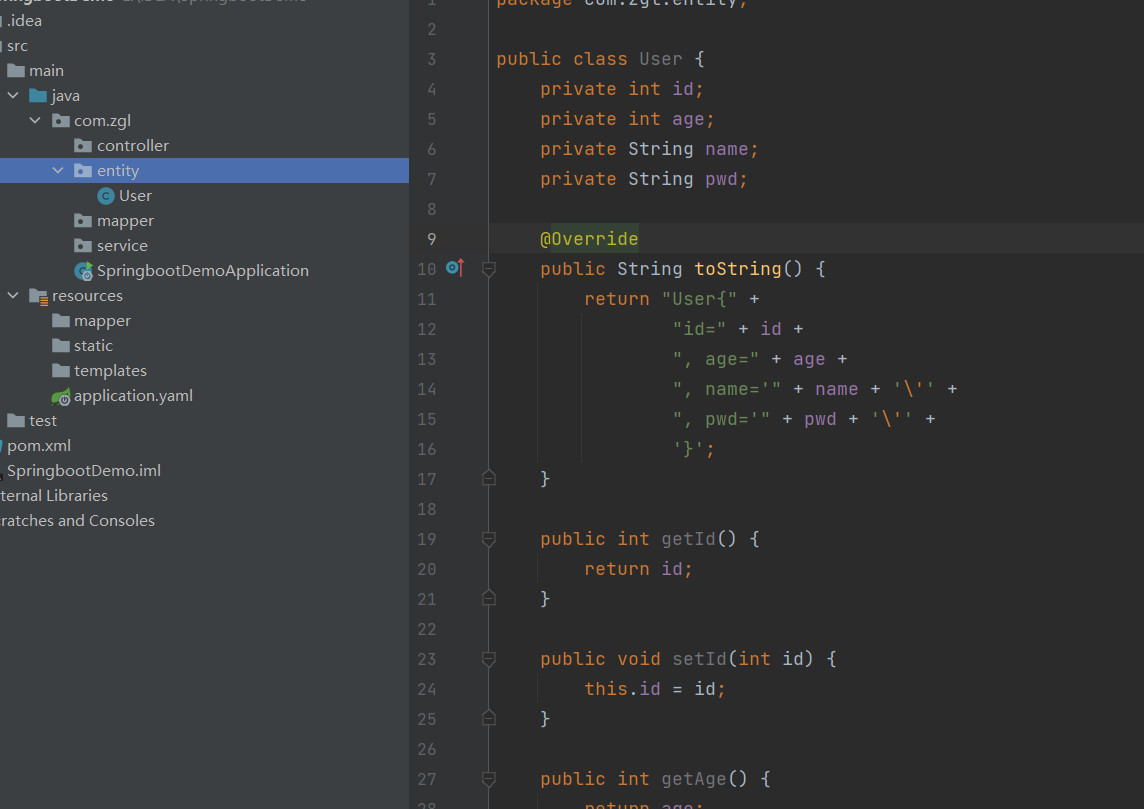Viewport: 1144px width, 809px height.
Task: Select the static folder under resources
Action: (x=93, y=346)
